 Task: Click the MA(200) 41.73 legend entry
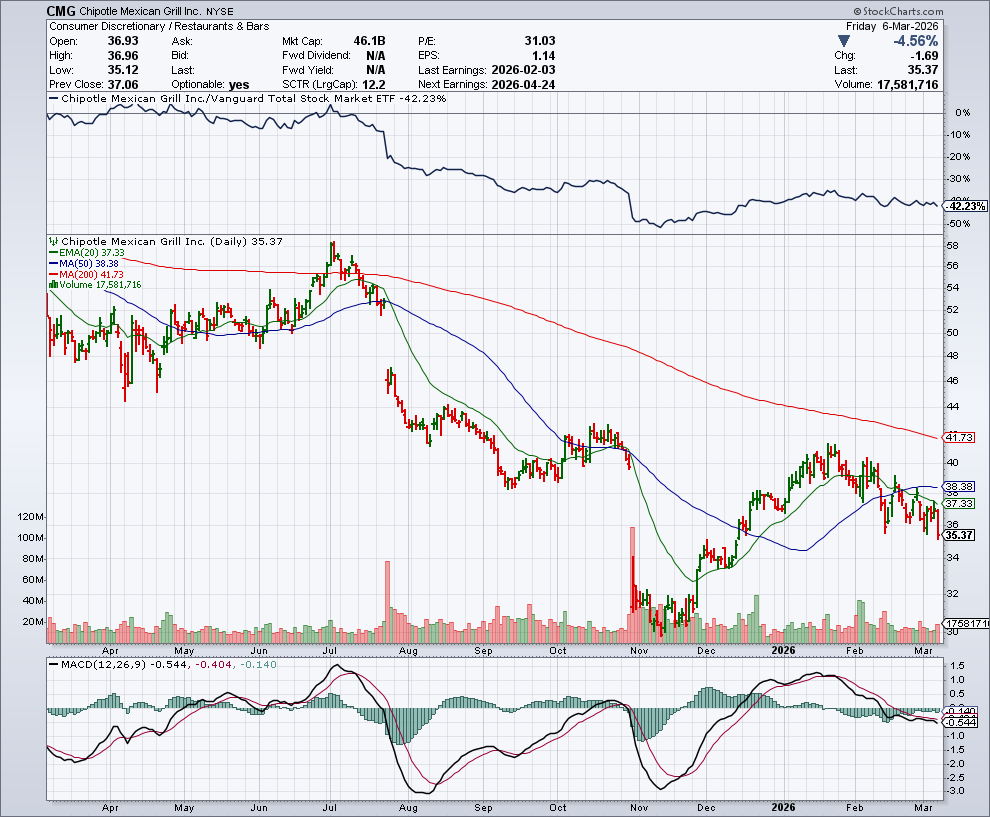tap(86, 274)
